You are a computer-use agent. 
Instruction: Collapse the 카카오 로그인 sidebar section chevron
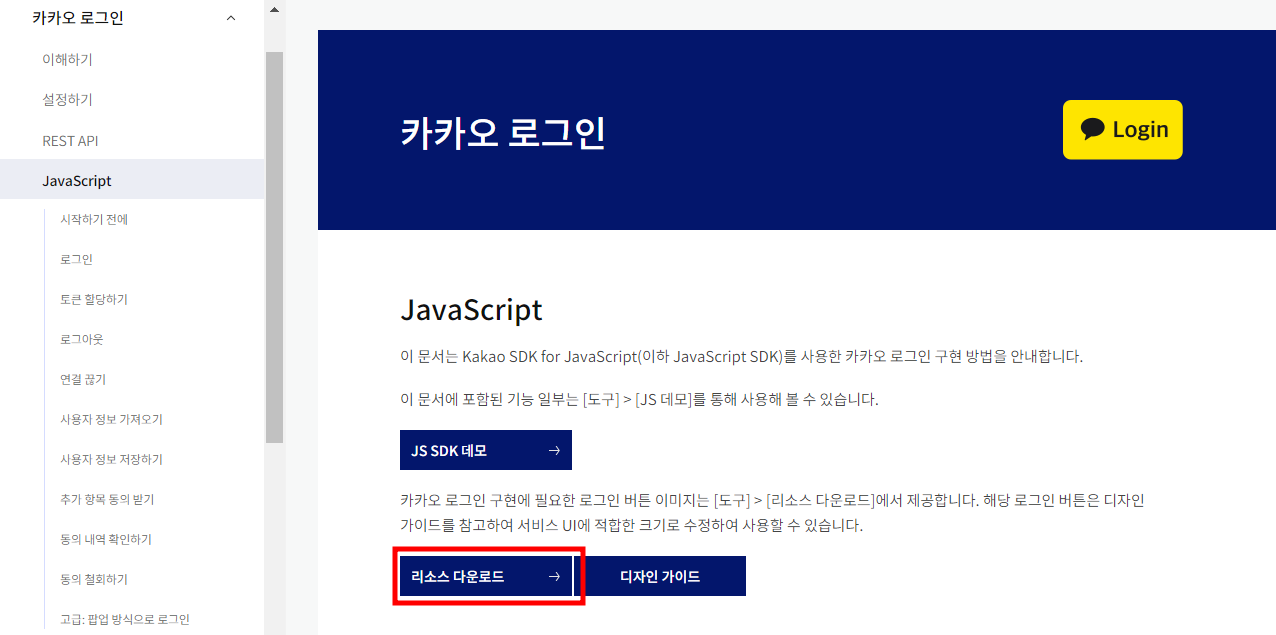click(232, 18)
